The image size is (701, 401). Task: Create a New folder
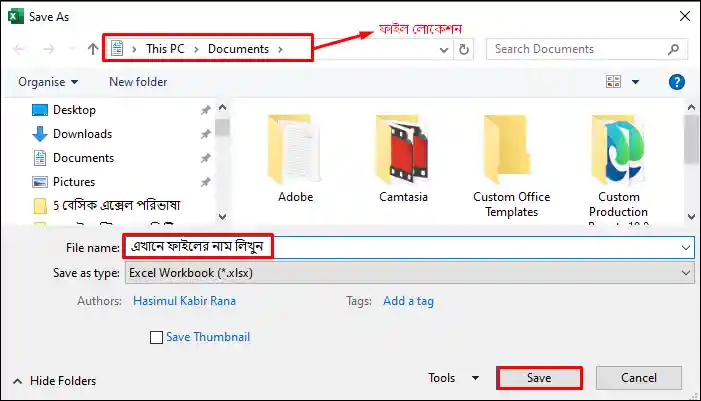pos(138,82)
